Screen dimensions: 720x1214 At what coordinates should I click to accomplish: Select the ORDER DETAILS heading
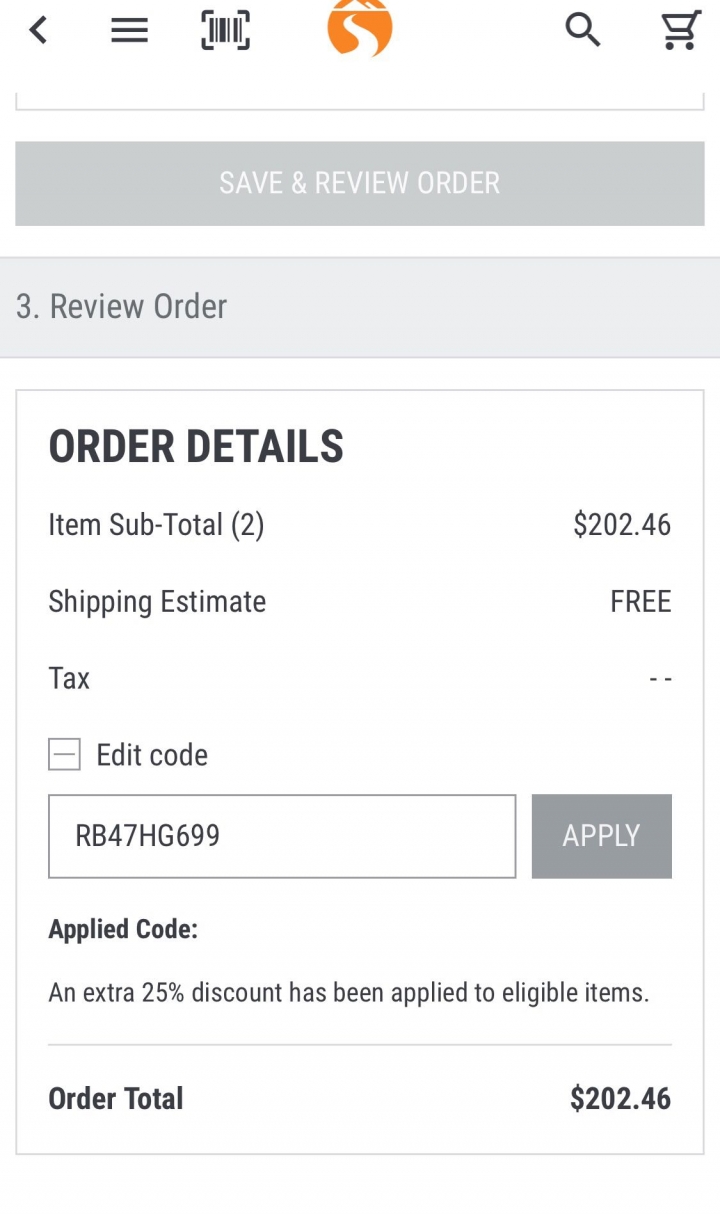point(196,446)
